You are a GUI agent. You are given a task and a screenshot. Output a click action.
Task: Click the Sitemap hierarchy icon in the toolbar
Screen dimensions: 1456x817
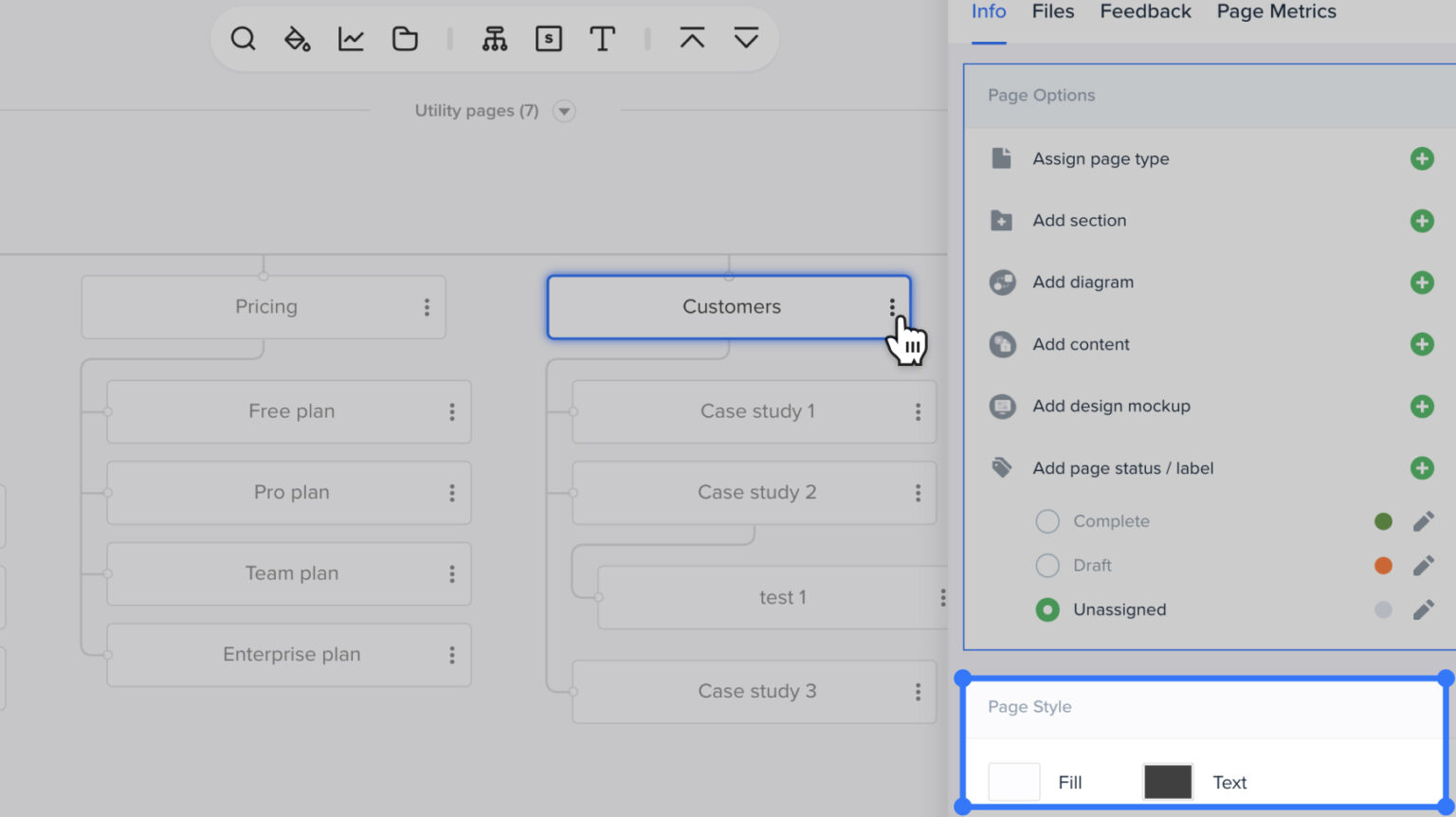tap(496, 39)
